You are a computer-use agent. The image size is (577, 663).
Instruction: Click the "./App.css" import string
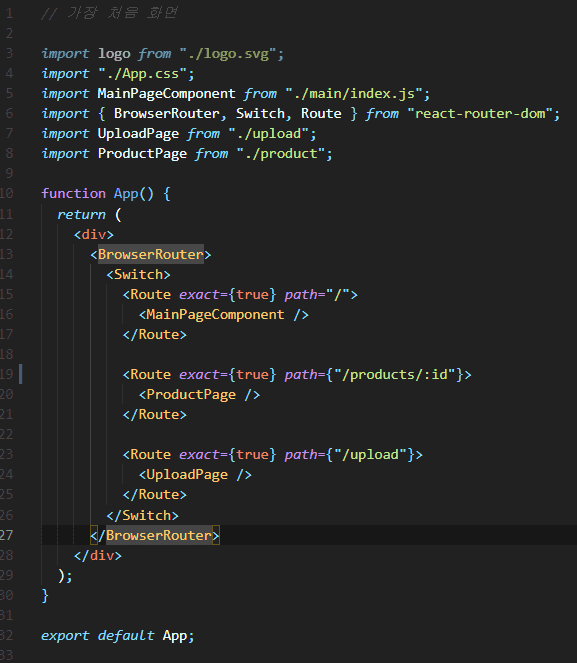tap(142, 74)
